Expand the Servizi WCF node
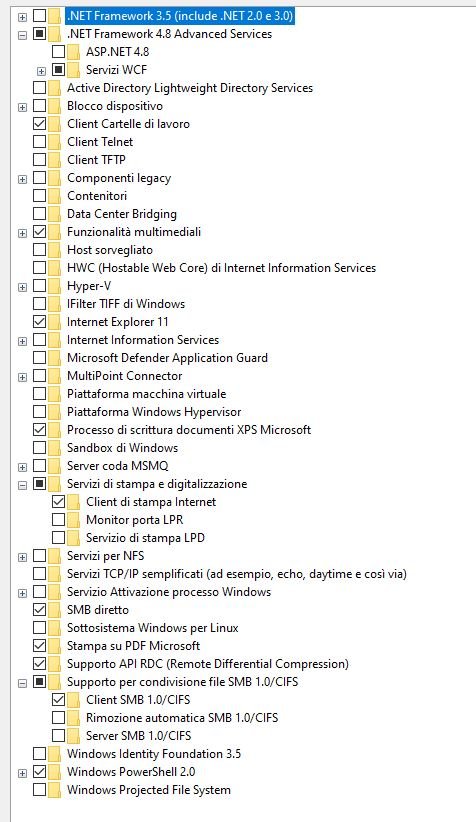 click(x=41, y=71)
